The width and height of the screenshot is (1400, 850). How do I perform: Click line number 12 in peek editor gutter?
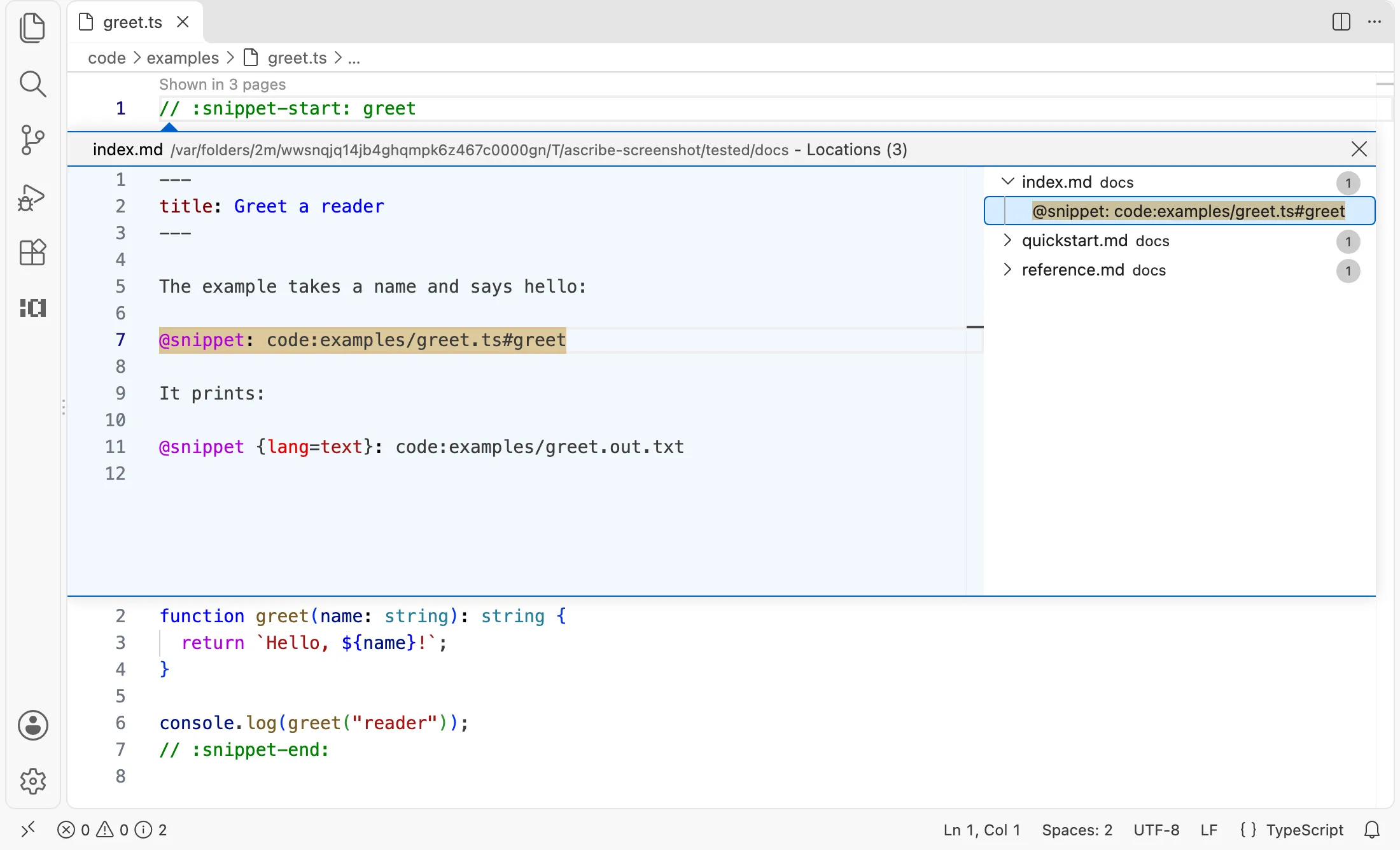115,473
